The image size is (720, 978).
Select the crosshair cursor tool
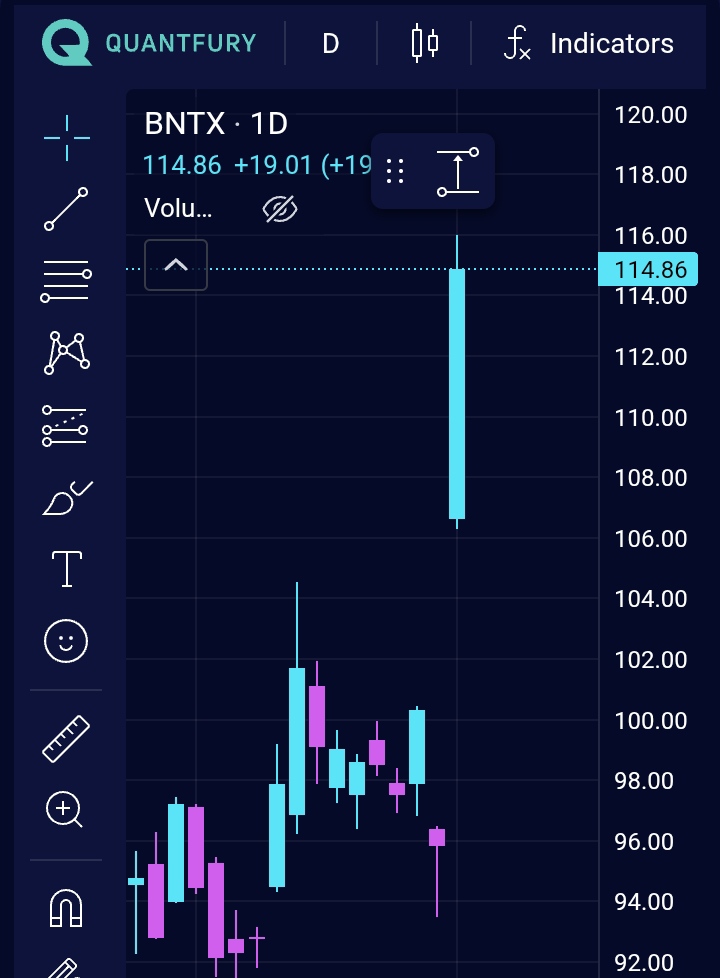click(x=67, y=138)
